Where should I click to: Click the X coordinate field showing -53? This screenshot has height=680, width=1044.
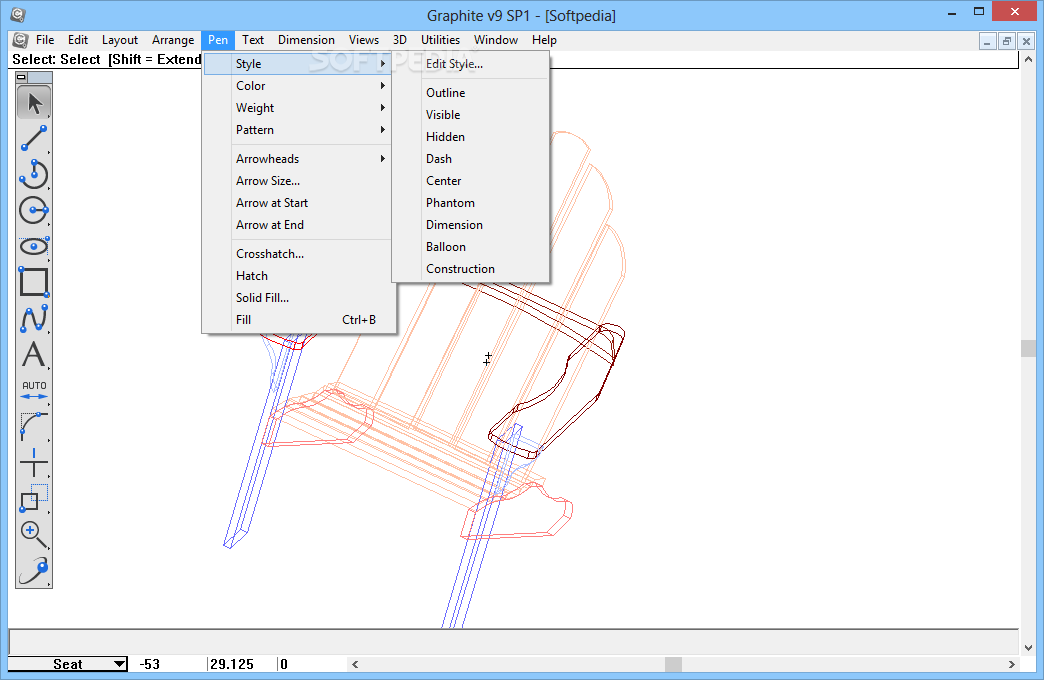[168, 664]
